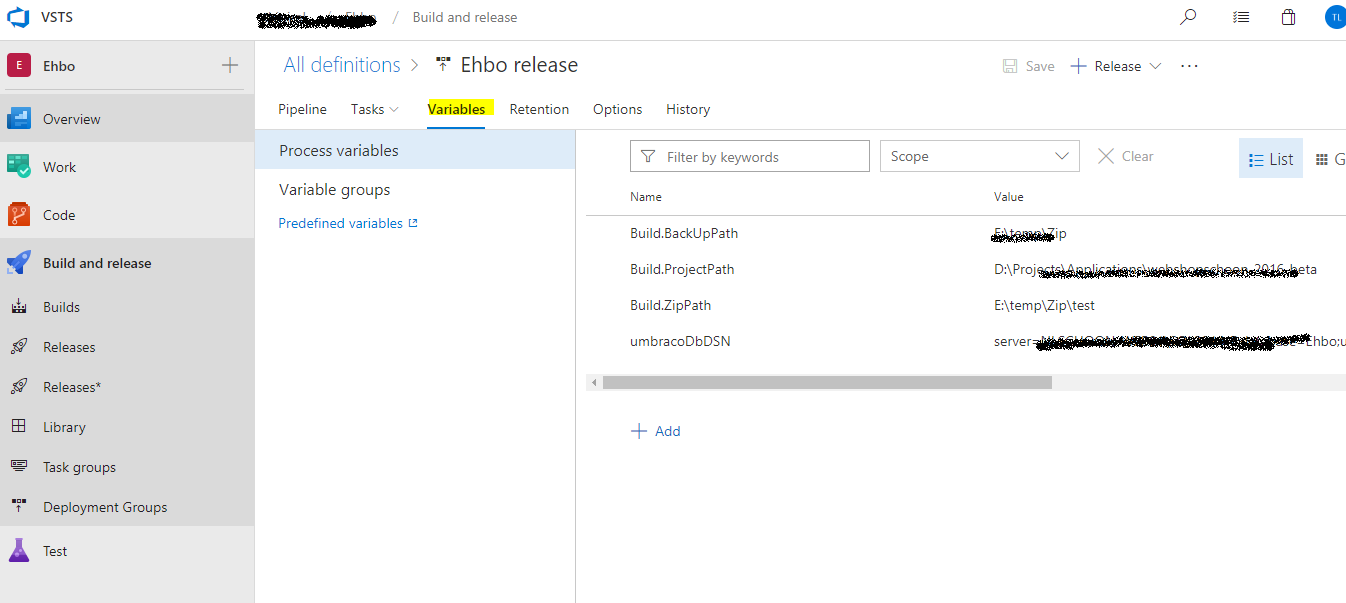Click the Deployment Groups icon
Viewport: 1346px width, 603px height.
[x=19, y=506]
